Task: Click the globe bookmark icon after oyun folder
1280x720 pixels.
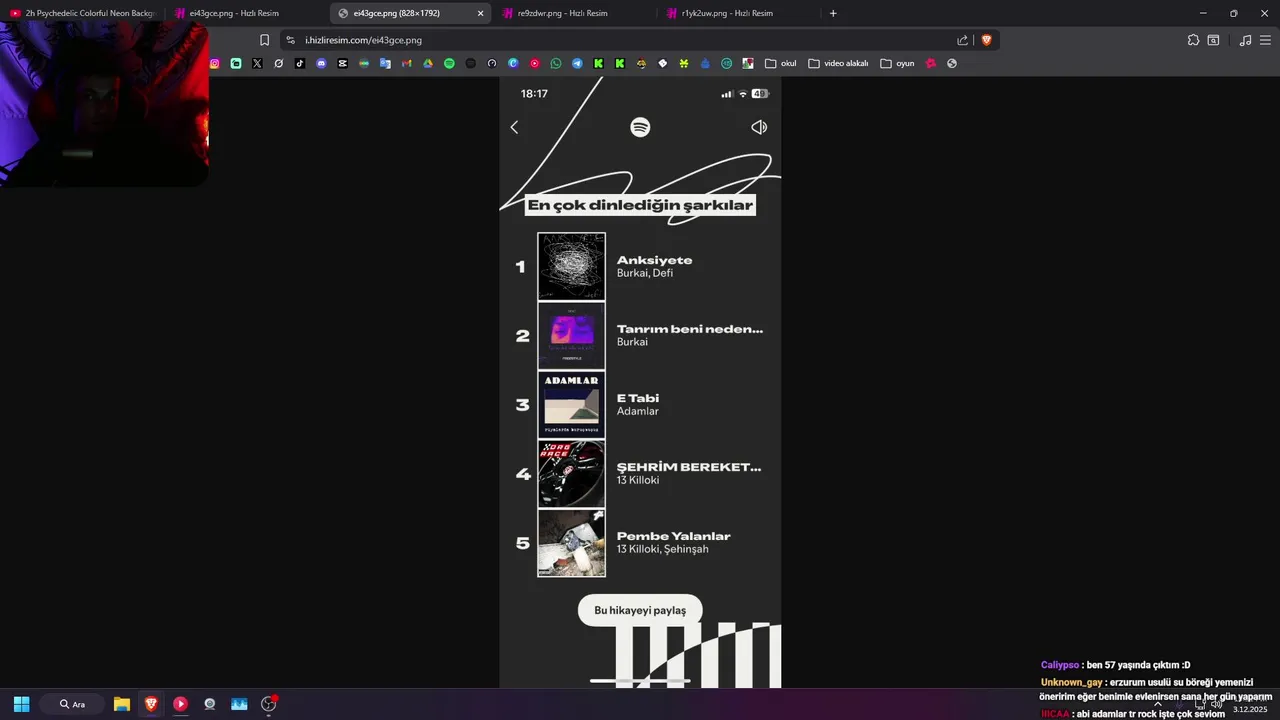Action: 952,63
